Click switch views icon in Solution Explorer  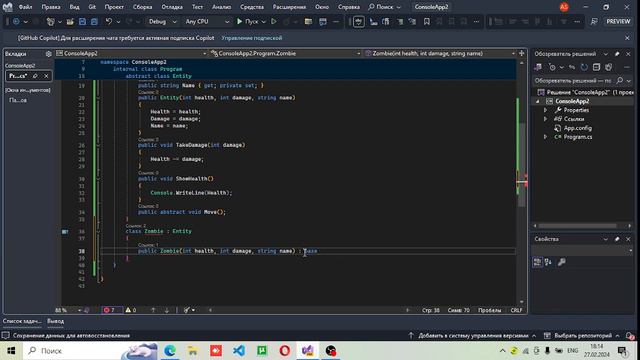tap(538, 67)
